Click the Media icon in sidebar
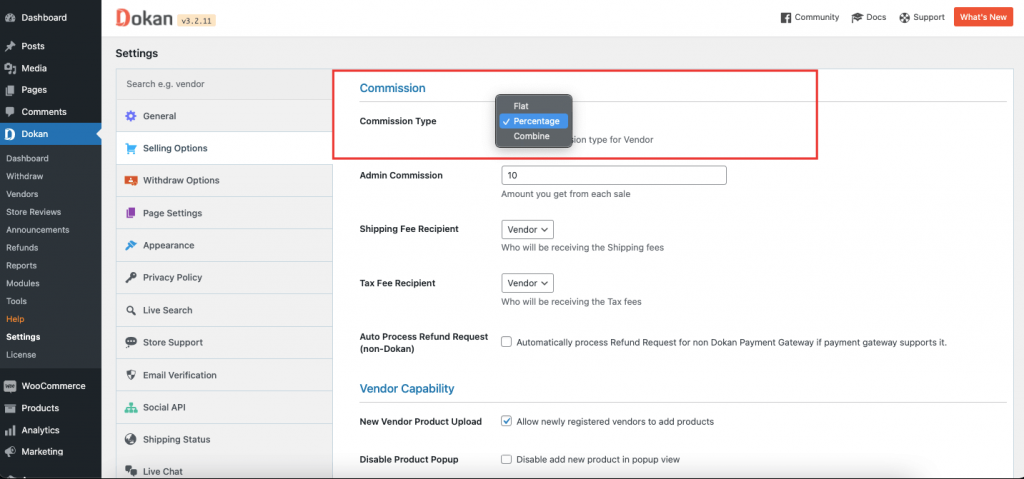1024x479 pixels. click(x=10, y=68)
